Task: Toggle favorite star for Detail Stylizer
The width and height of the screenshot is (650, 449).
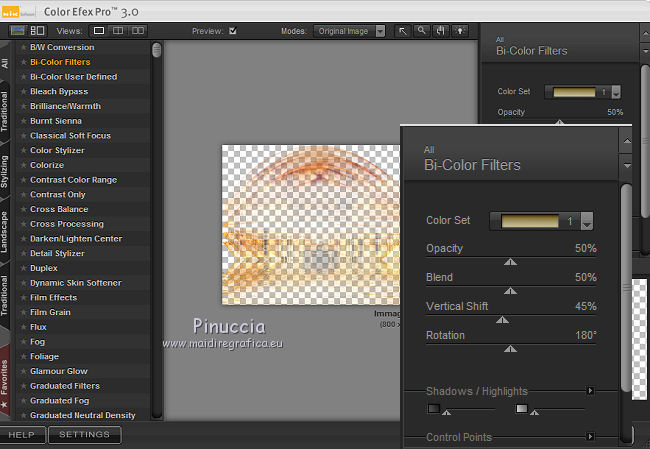Action: [x=23, y=253]
